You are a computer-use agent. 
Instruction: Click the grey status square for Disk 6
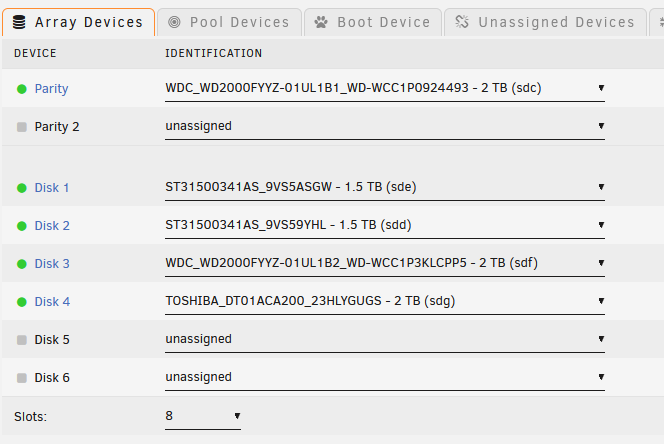click(22, 378)
